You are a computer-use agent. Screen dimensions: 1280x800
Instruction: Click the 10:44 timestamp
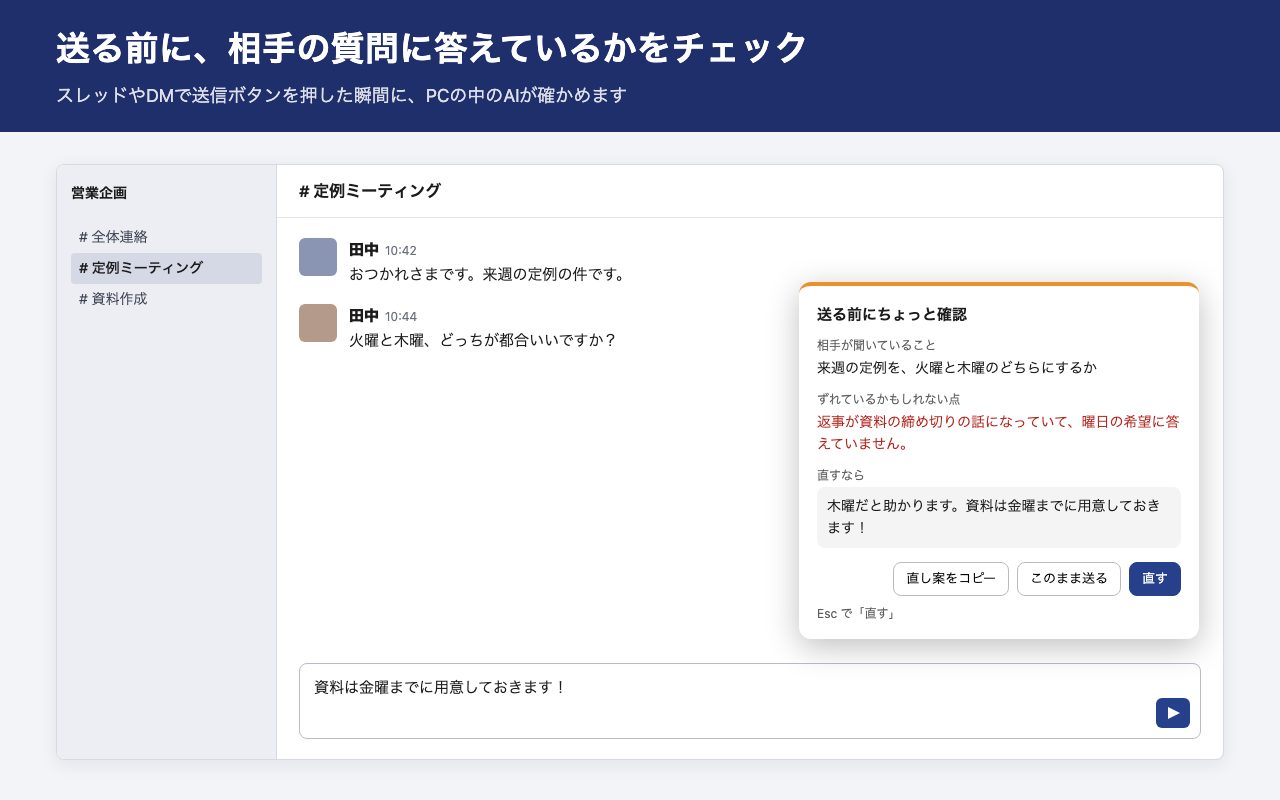[x=401, y=317]
